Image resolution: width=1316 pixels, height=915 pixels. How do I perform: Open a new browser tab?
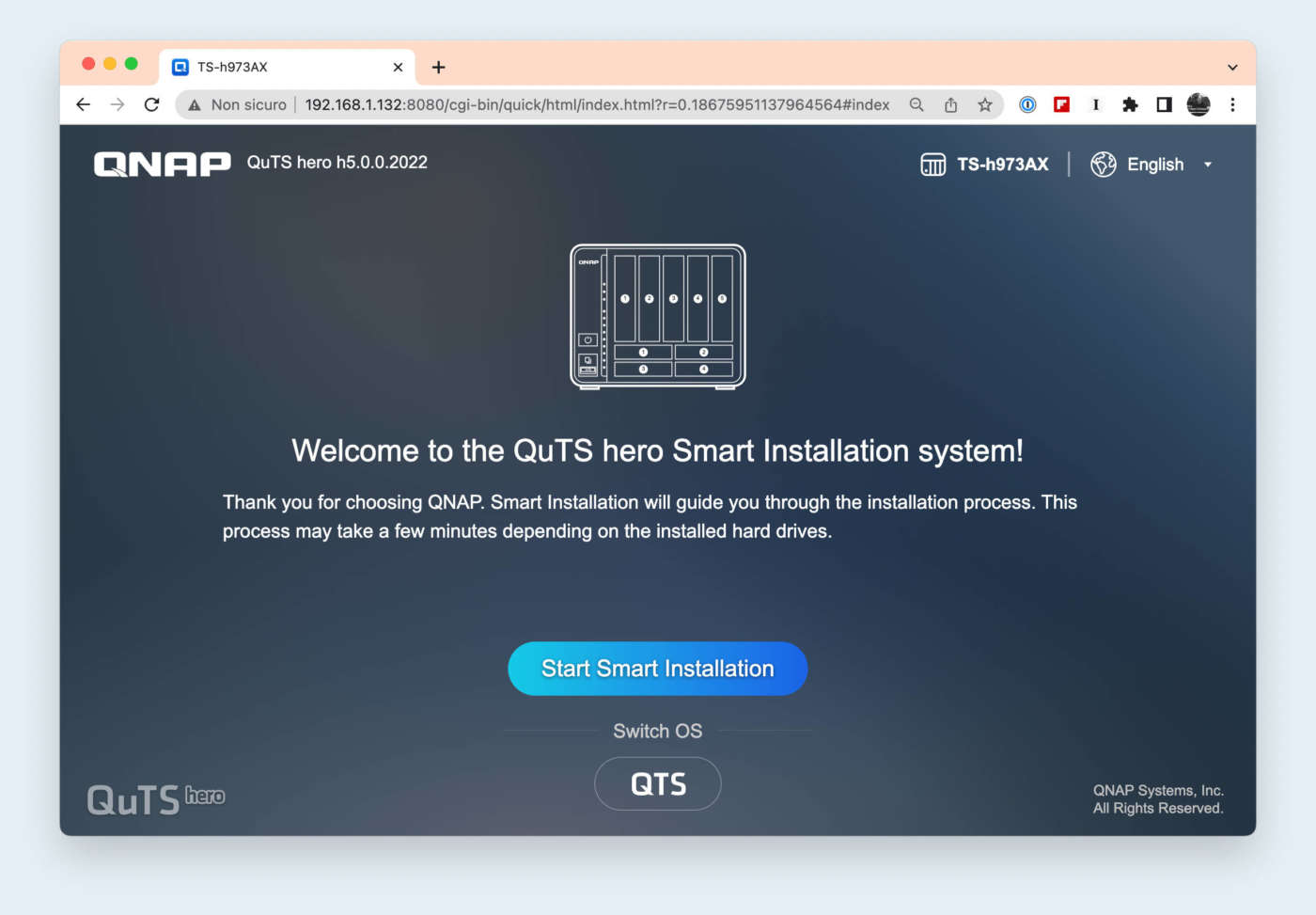click(x=438, y=67)
